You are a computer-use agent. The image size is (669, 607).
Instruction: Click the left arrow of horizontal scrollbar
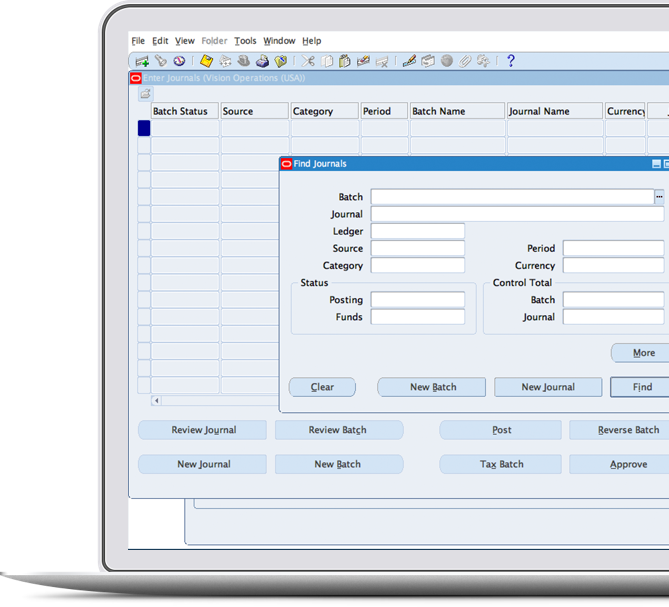click(x=157, y=400)
